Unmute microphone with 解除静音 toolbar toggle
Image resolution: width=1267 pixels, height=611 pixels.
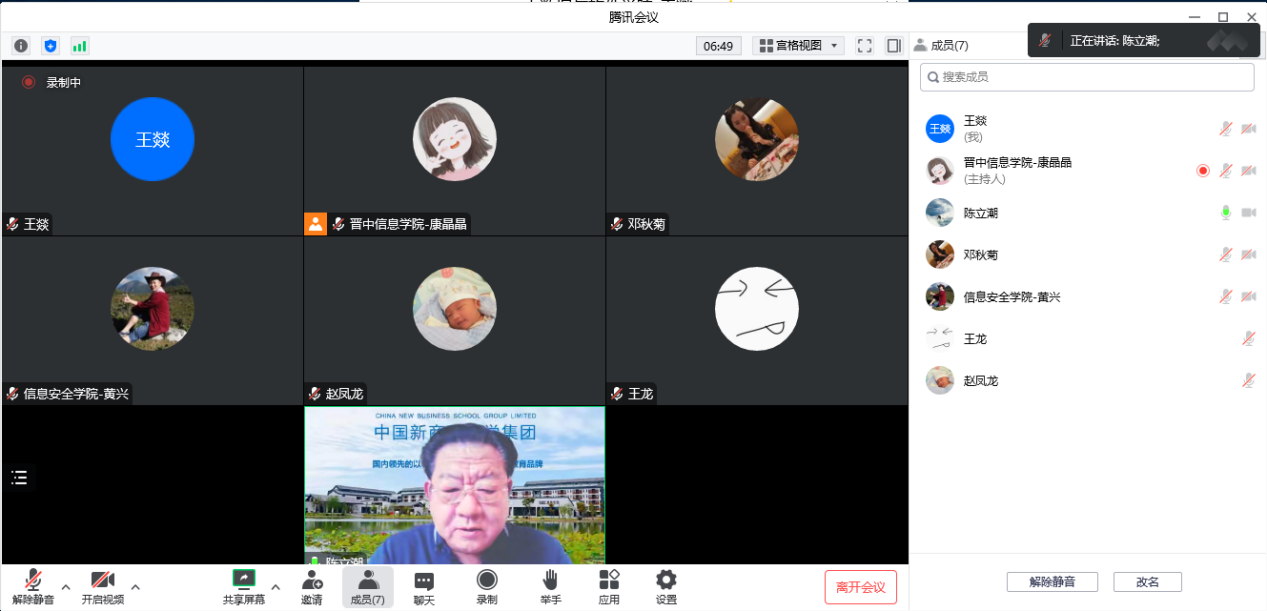point(33,587)
